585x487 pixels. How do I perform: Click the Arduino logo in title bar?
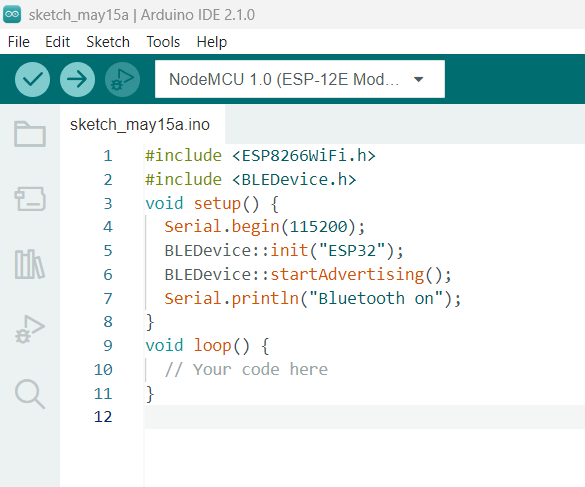point(12,15)
